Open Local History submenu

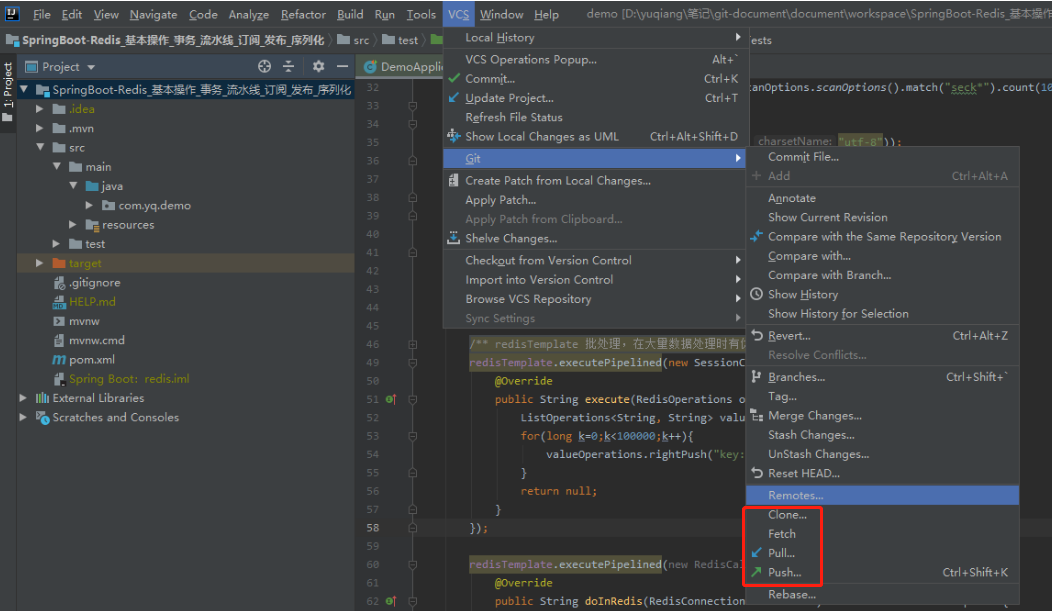594,38
